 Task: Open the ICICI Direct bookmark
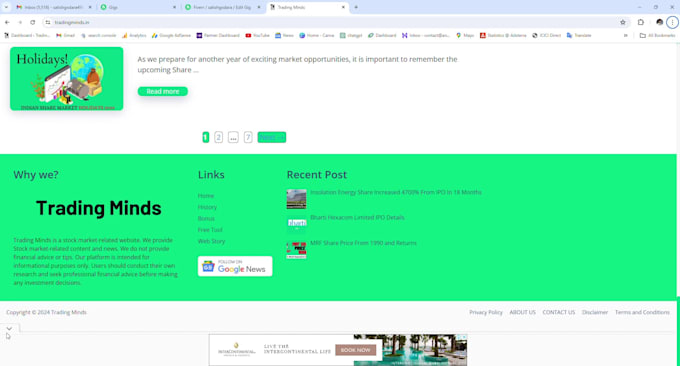pyautogui.click(x=546, y=35)
